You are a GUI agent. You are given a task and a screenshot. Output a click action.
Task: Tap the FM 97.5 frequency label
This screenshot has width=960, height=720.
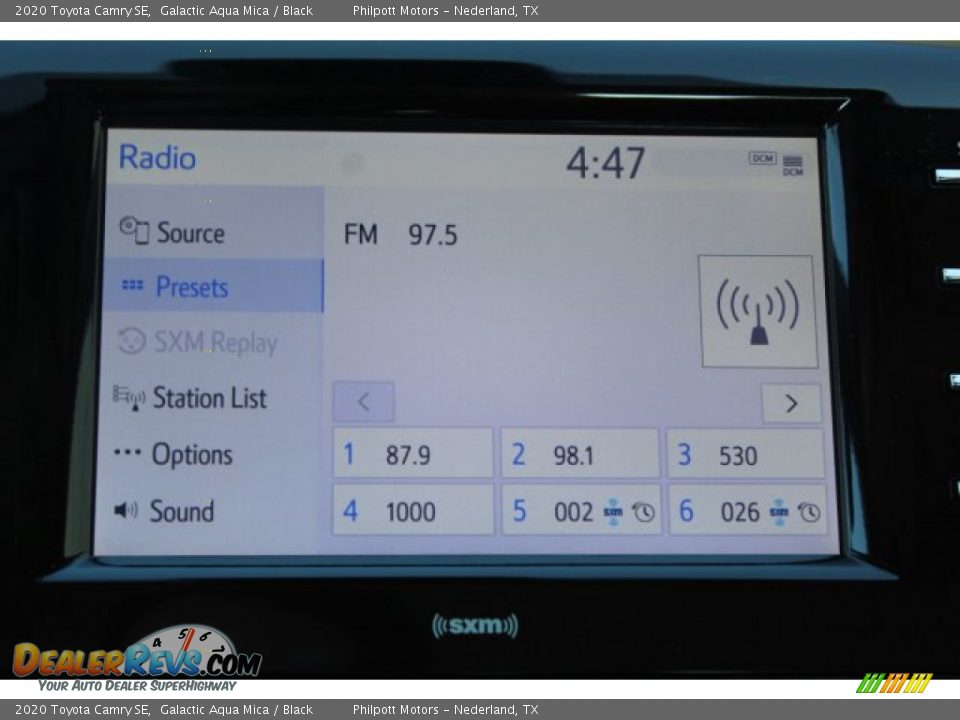[400, 235]
